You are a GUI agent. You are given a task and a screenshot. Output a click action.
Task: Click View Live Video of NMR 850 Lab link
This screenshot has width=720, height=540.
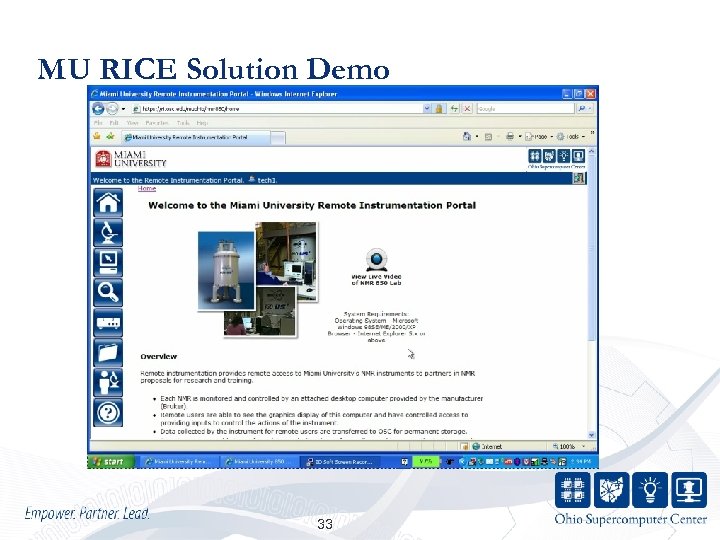(377, 280)
